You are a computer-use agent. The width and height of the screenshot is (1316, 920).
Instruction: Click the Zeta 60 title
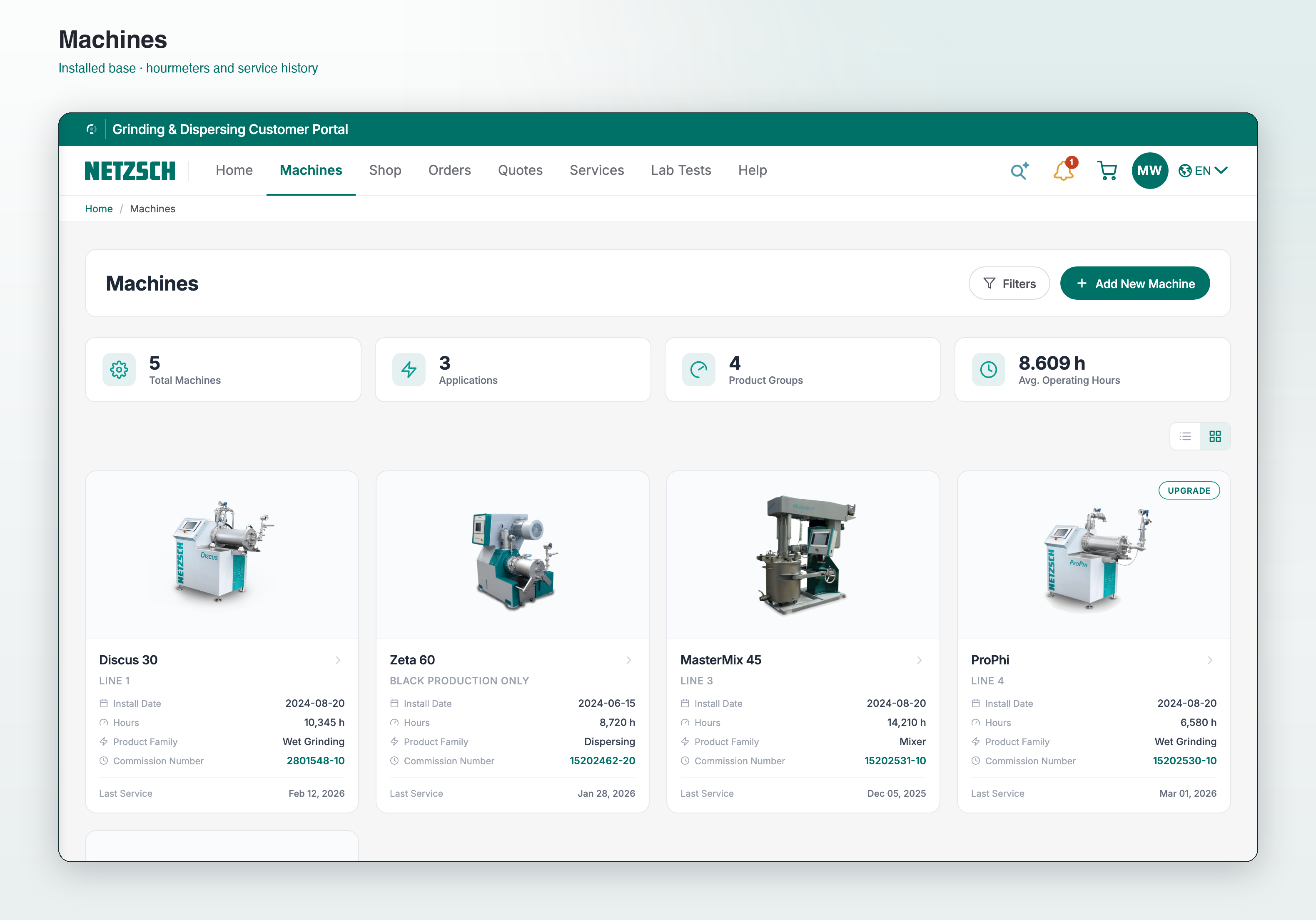coord(412,660)
